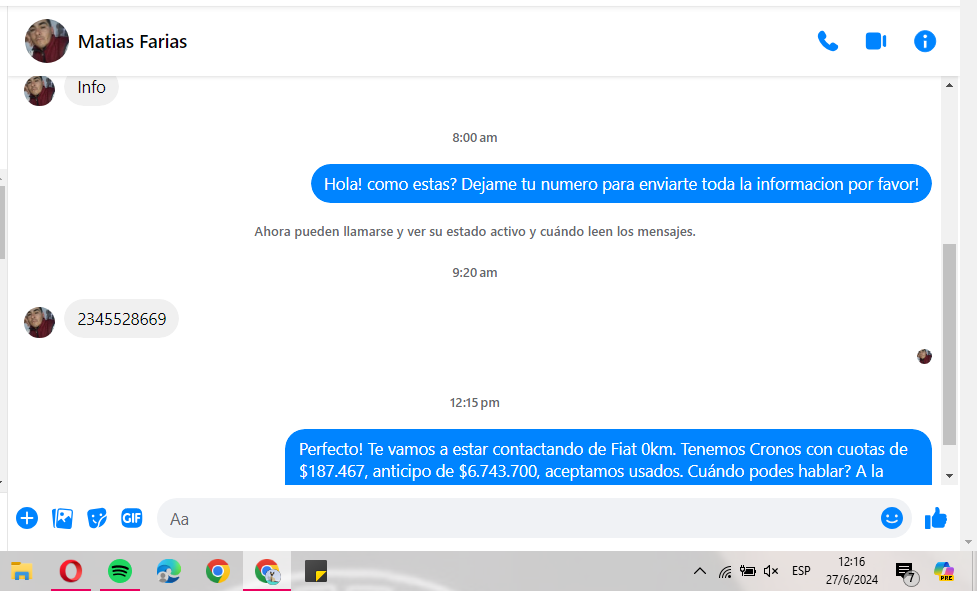Open more actions plus icon in composer

click(27, 518)
